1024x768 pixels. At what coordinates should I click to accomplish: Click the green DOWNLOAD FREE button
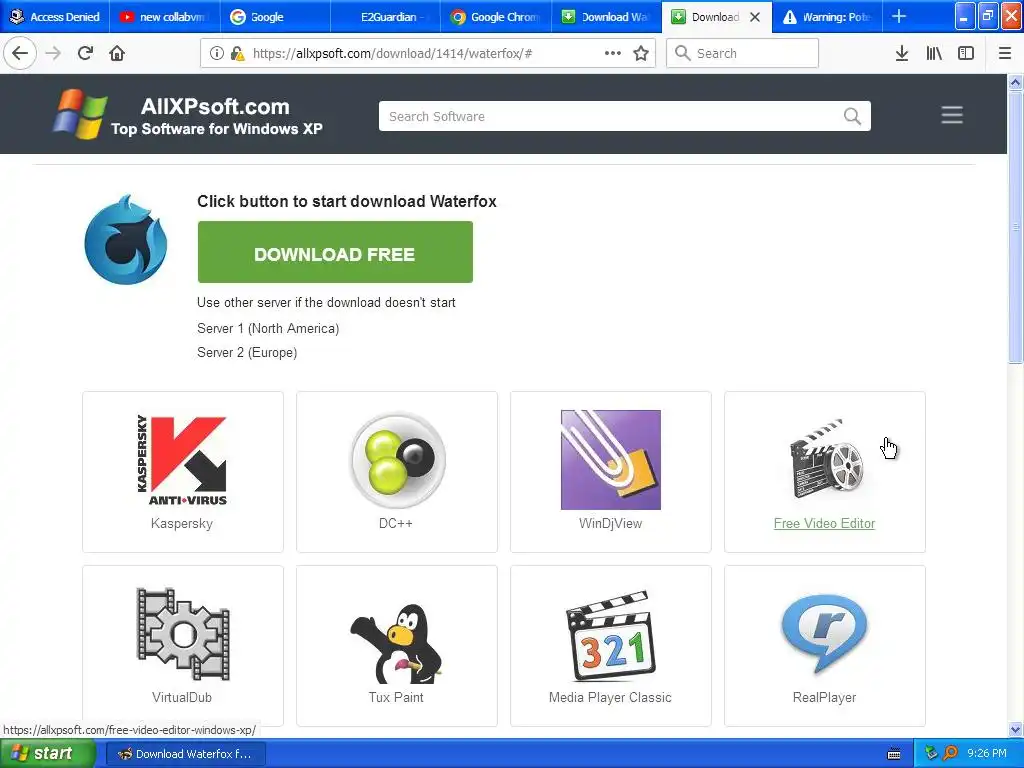coord(335,252)
